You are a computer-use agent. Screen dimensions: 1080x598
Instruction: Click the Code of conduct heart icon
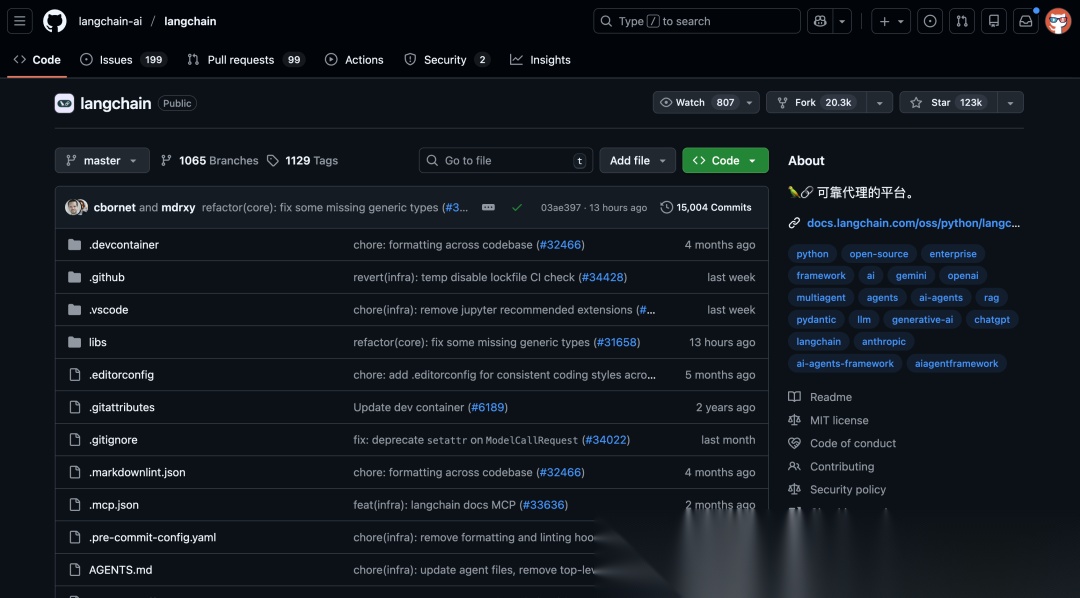pos(794,443)
